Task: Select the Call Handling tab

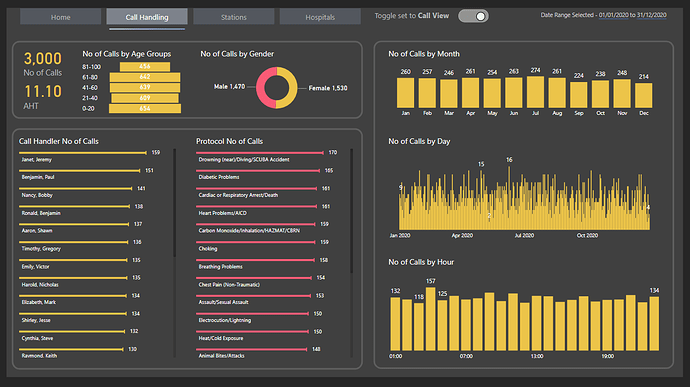Action: (147, 17)
